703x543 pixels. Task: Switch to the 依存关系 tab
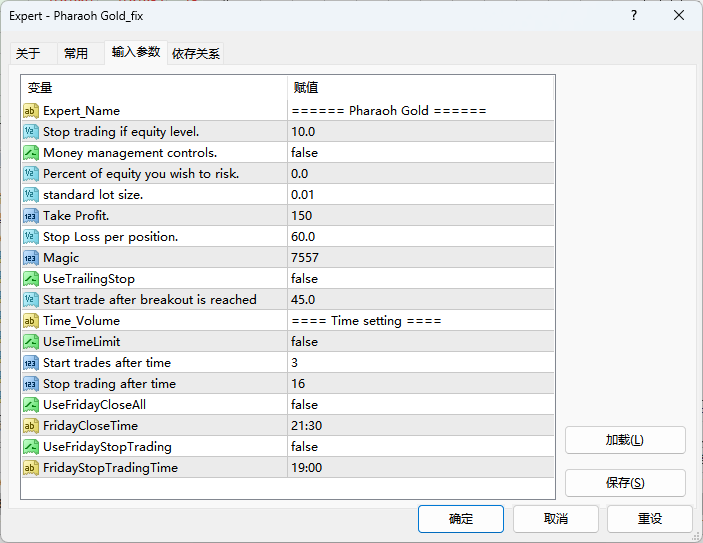[196, 54]
